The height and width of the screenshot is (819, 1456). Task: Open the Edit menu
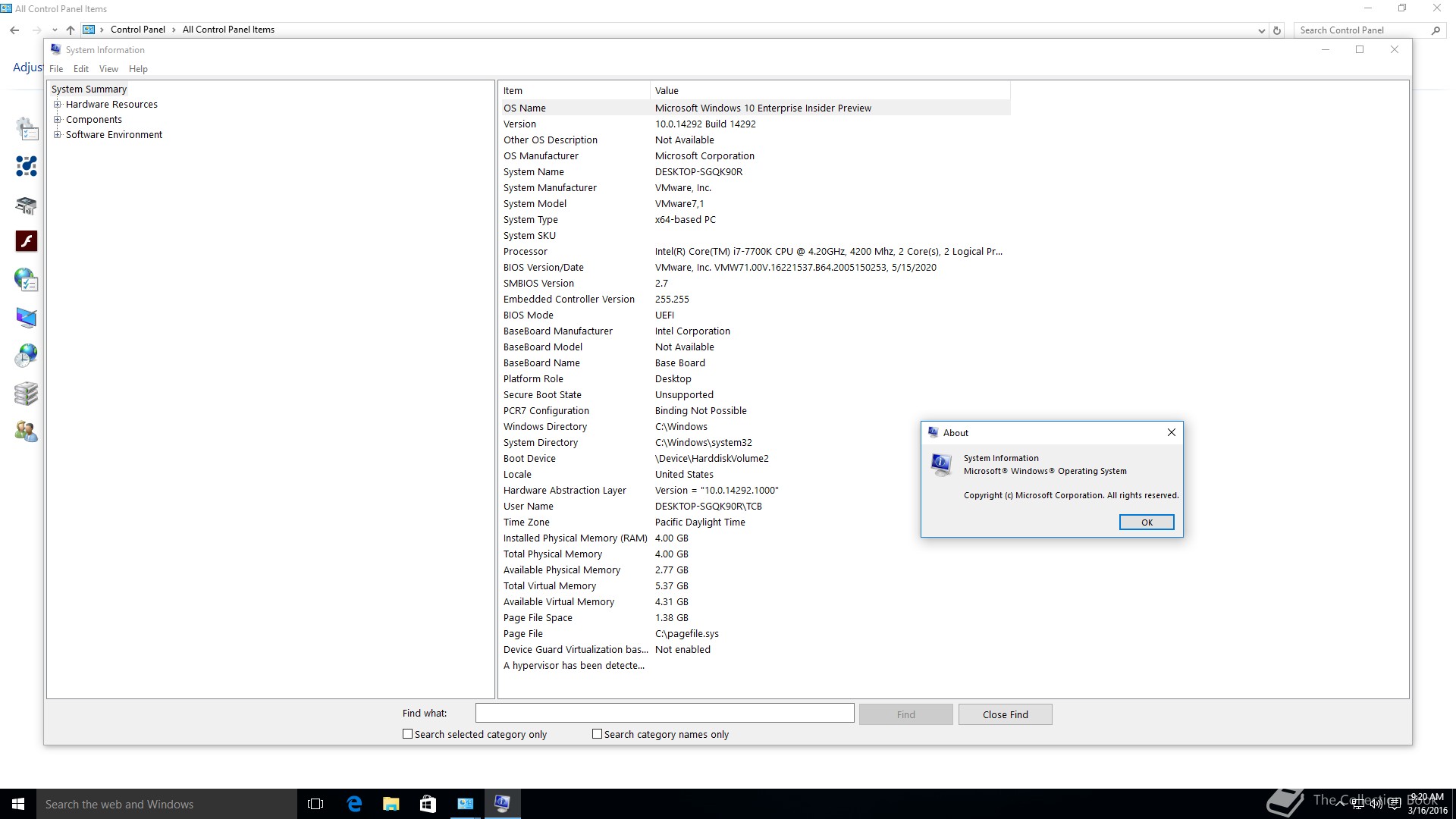tap(81, 69)
